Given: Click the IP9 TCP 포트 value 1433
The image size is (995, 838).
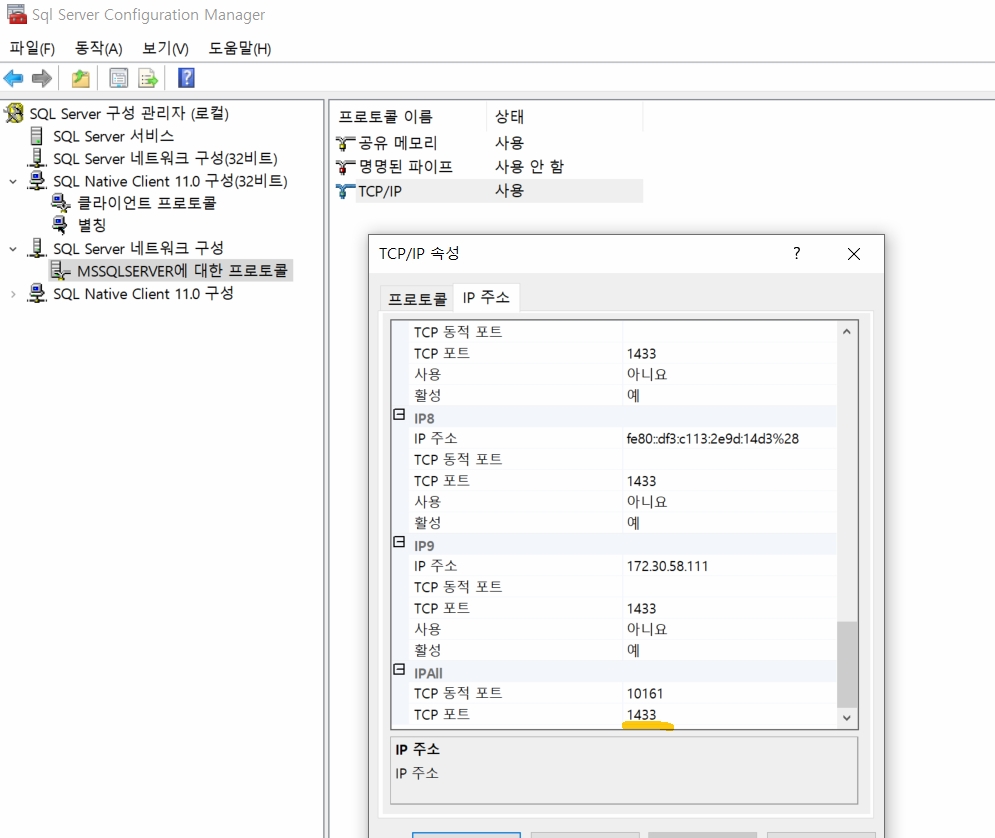Looking at the screenshot, I should 641,609.
